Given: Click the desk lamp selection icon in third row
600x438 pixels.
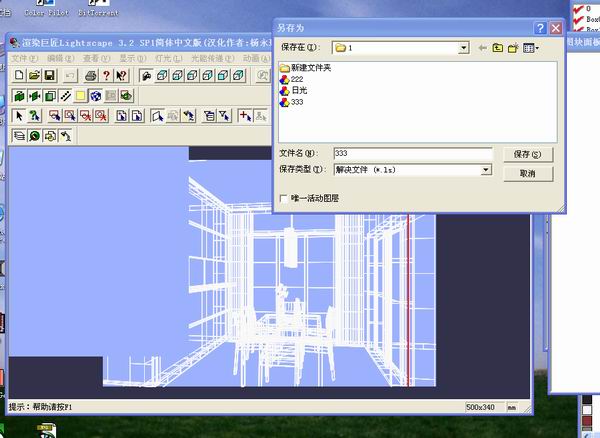Looking at the screenshot, I should coord(189,116).
